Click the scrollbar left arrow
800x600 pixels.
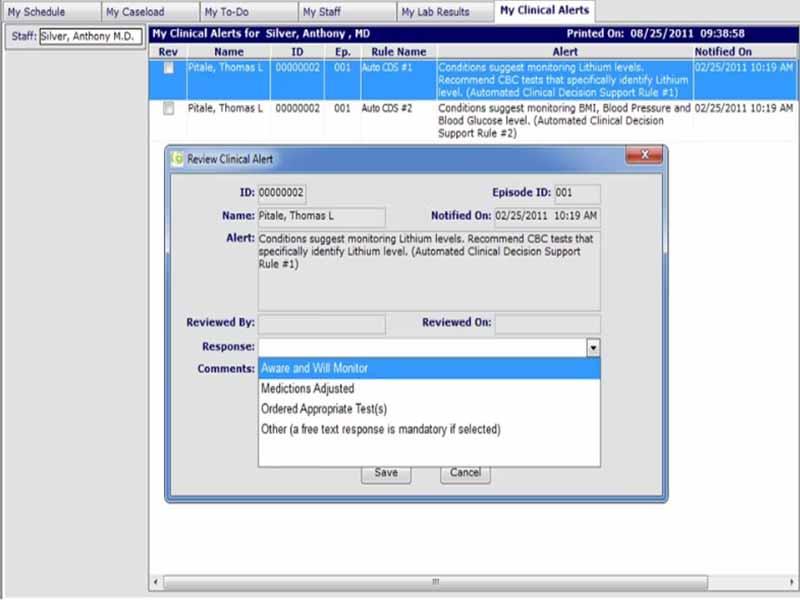point(156,582)
